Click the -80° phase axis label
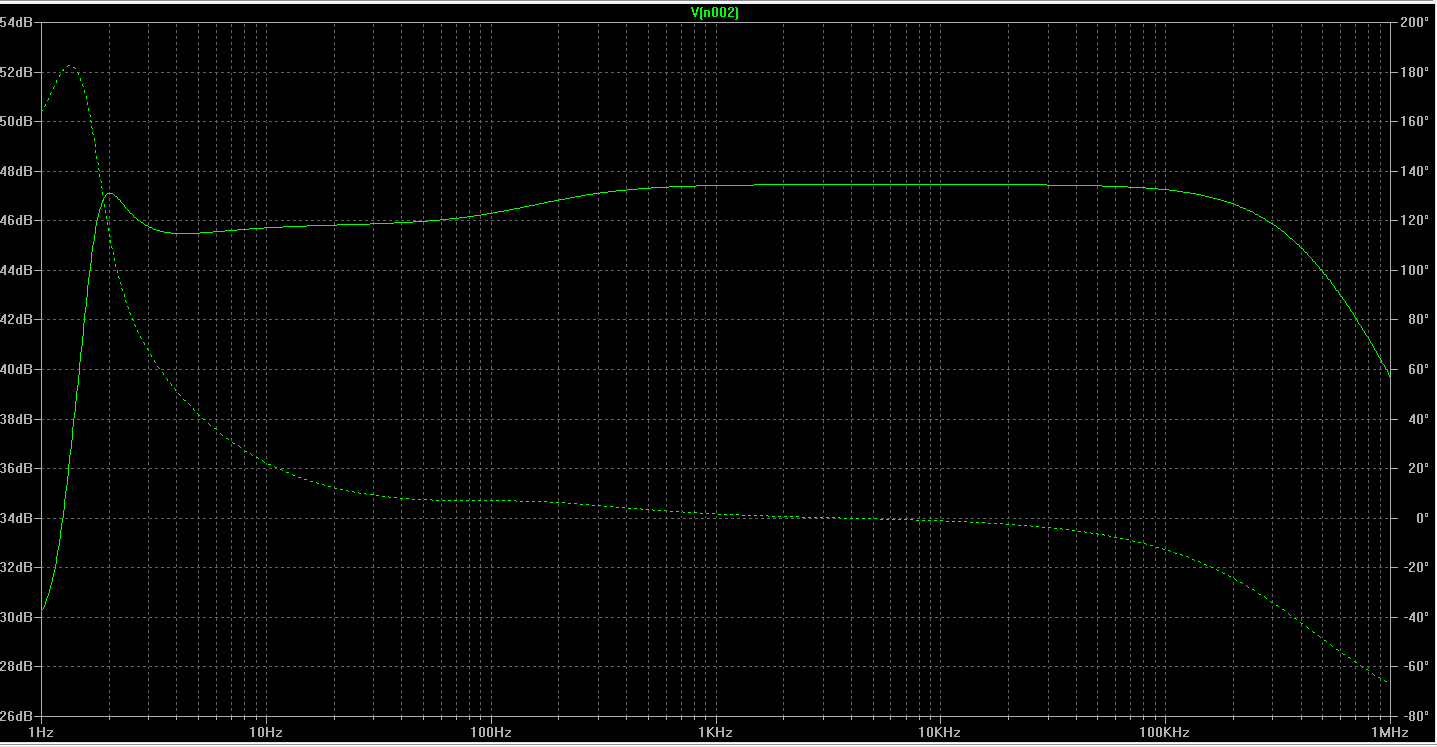 (x=1416, y=716)
